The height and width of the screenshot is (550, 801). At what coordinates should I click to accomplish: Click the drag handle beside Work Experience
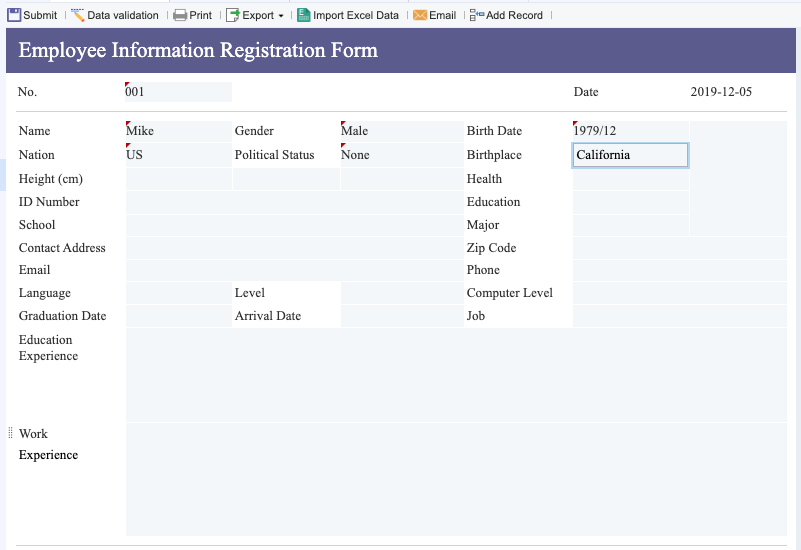10,433
